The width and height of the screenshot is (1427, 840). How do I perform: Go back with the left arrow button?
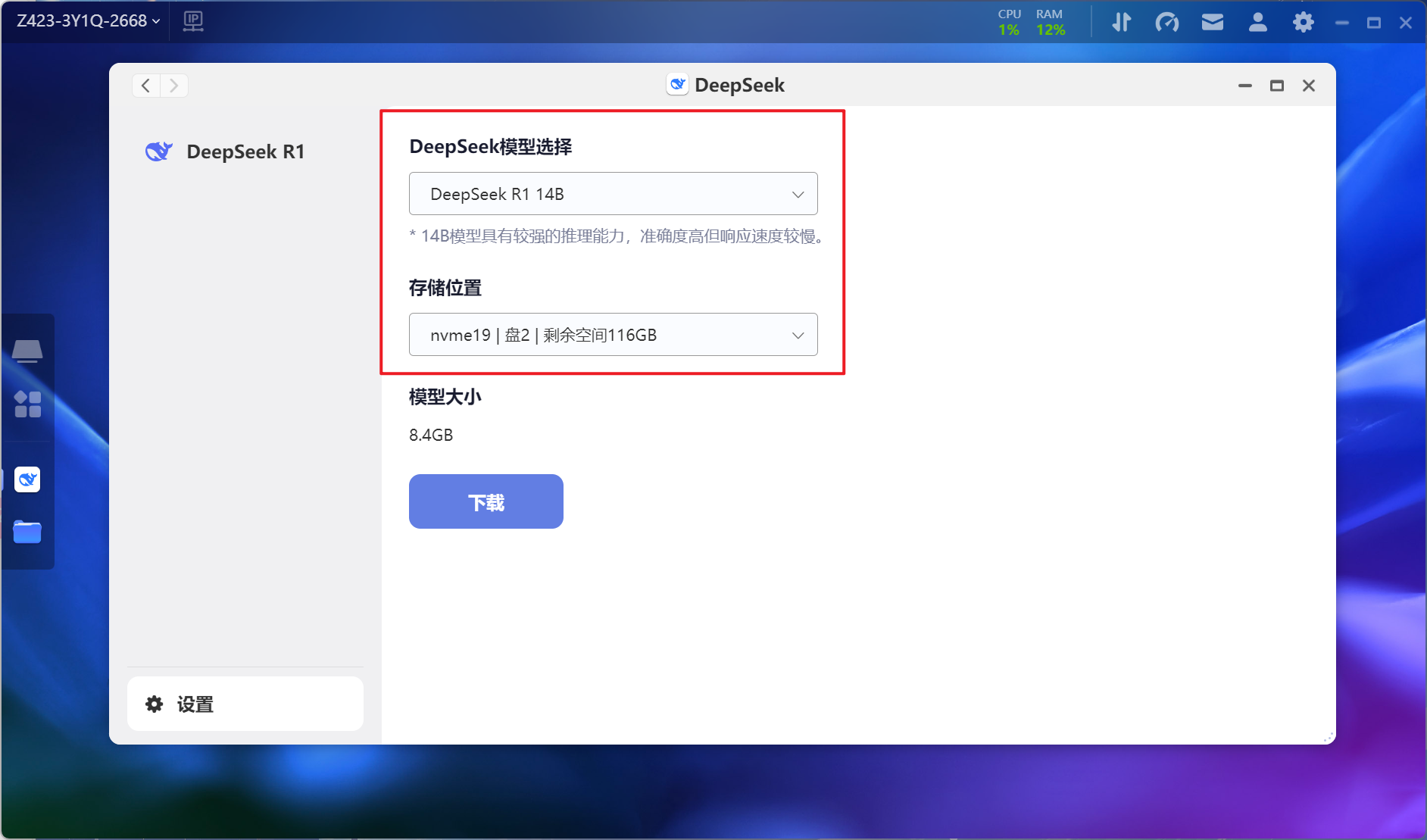click(146, 86)
